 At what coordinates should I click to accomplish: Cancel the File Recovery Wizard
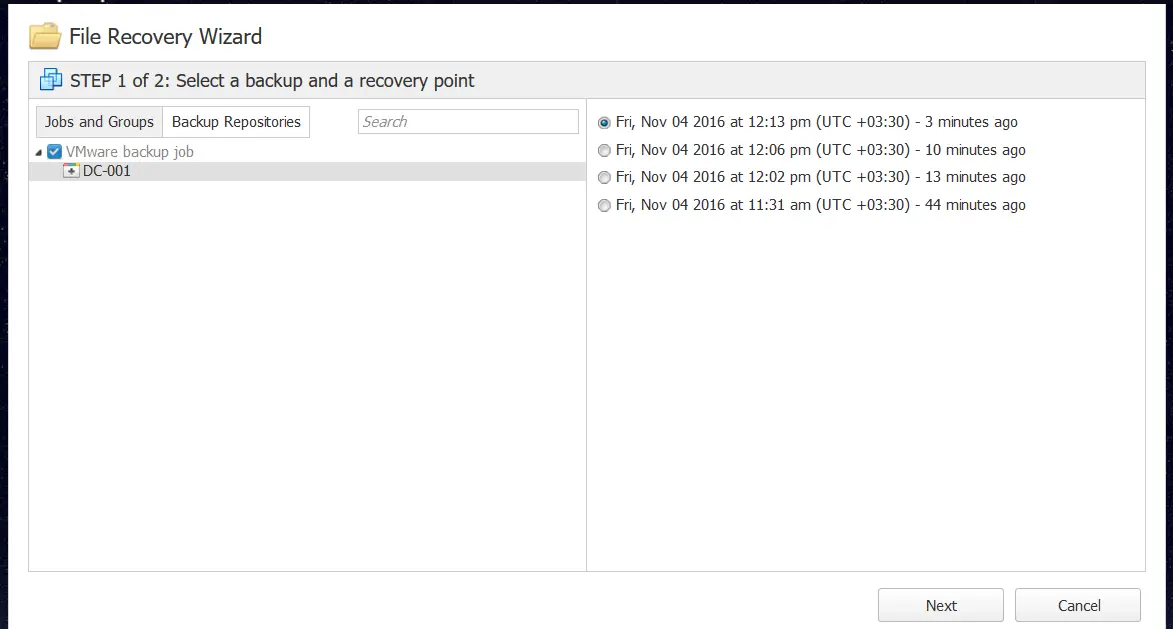pyautogui.click(x=1078, y=605)
